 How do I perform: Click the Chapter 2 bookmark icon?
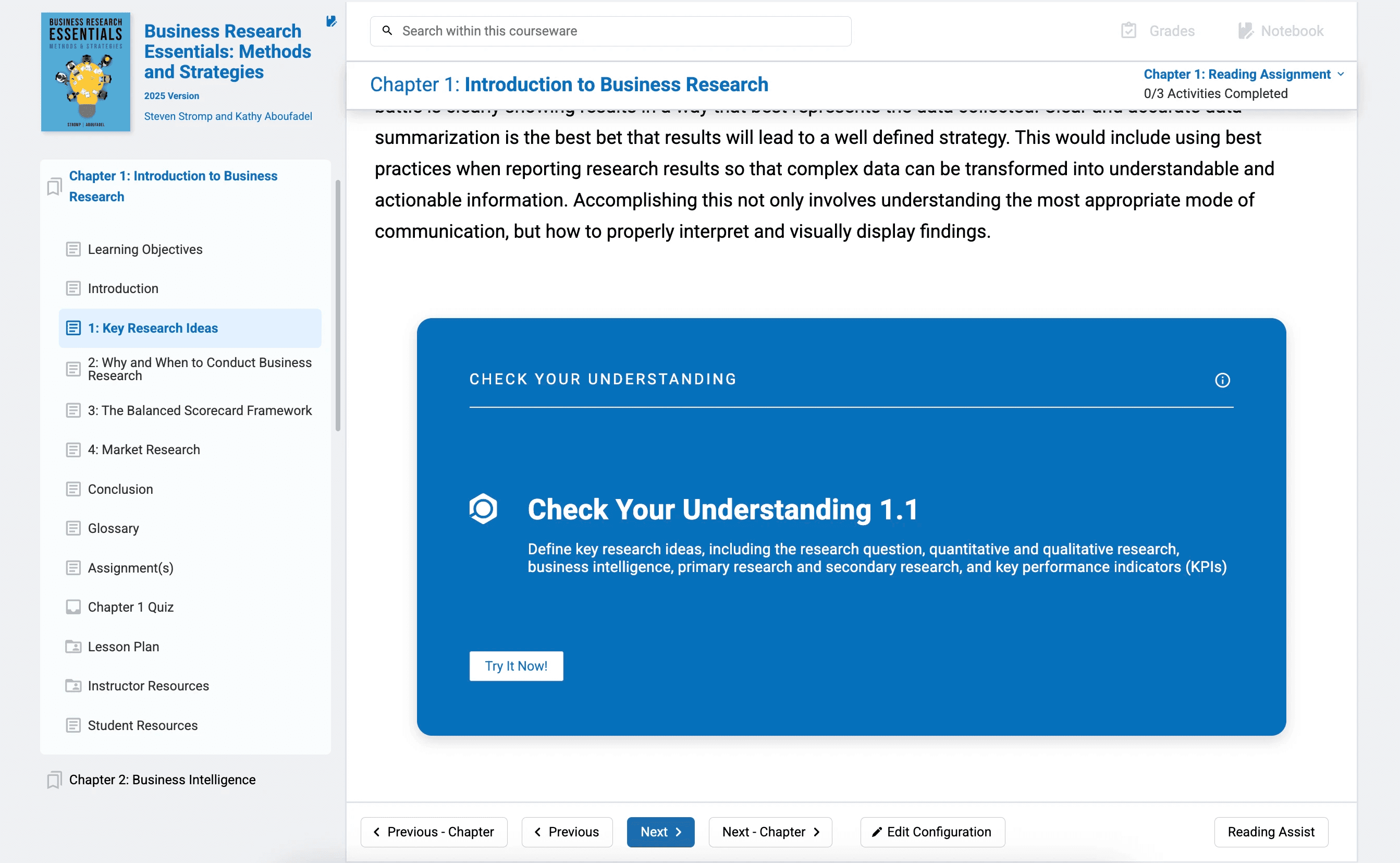54,780
